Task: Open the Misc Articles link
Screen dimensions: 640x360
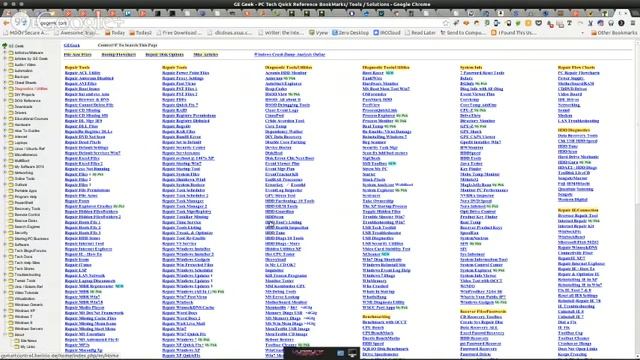Action: tap(206, 54)
